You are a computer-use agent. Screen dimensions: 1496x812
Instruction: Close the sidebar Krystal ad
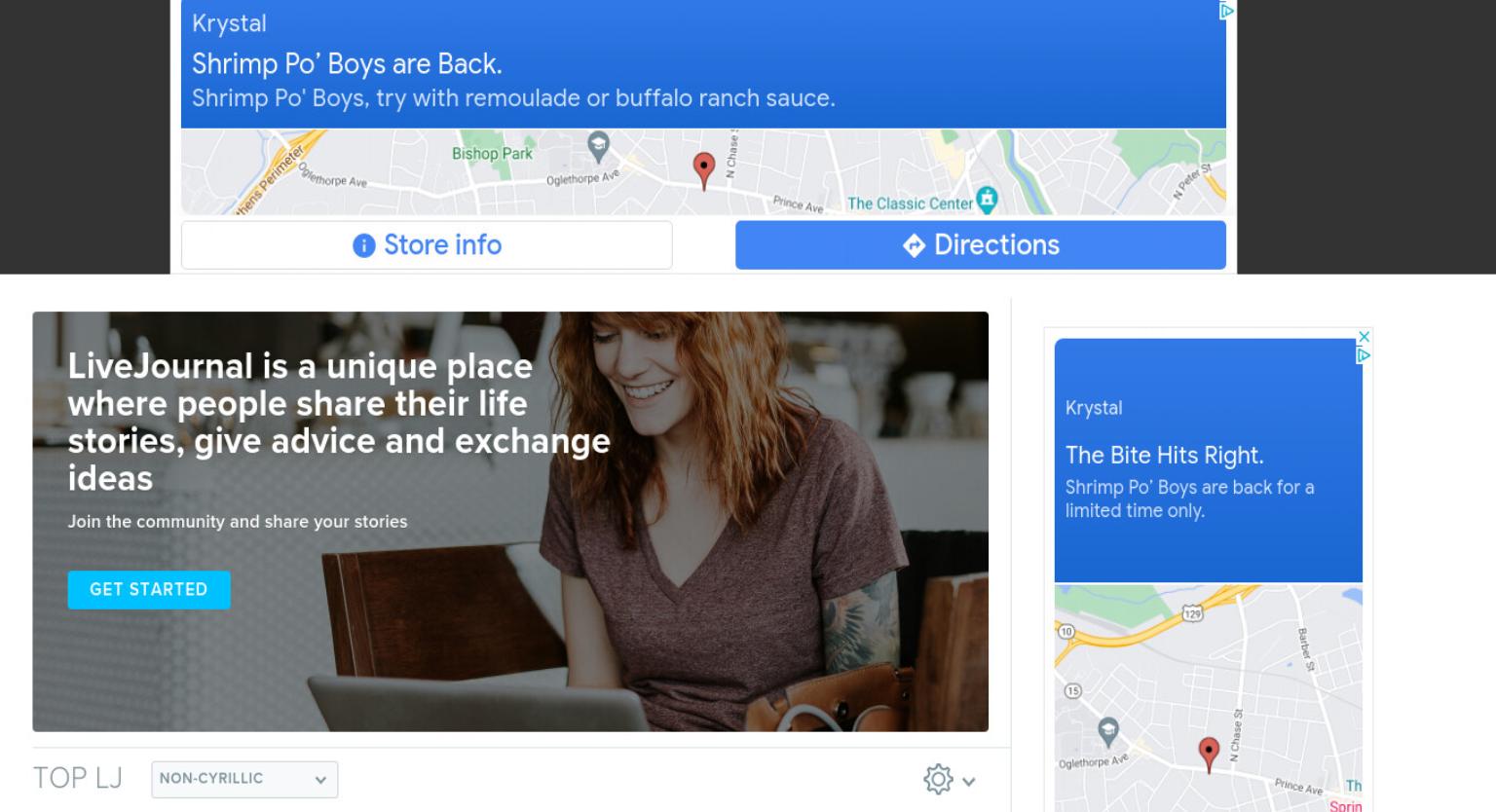(1364, 337)
